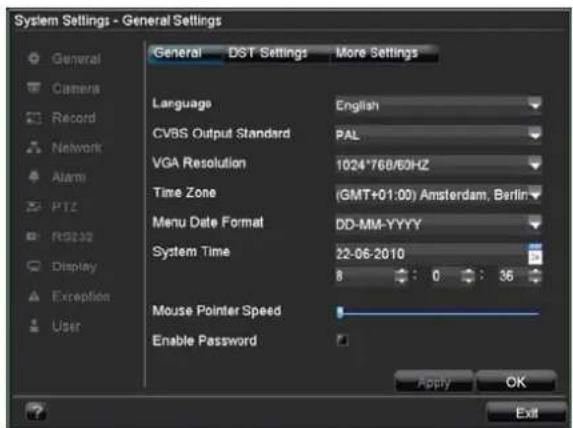Click the Camera icon in sidebar
This screenshot has width=573, height=428.
[x=34, y=88]
